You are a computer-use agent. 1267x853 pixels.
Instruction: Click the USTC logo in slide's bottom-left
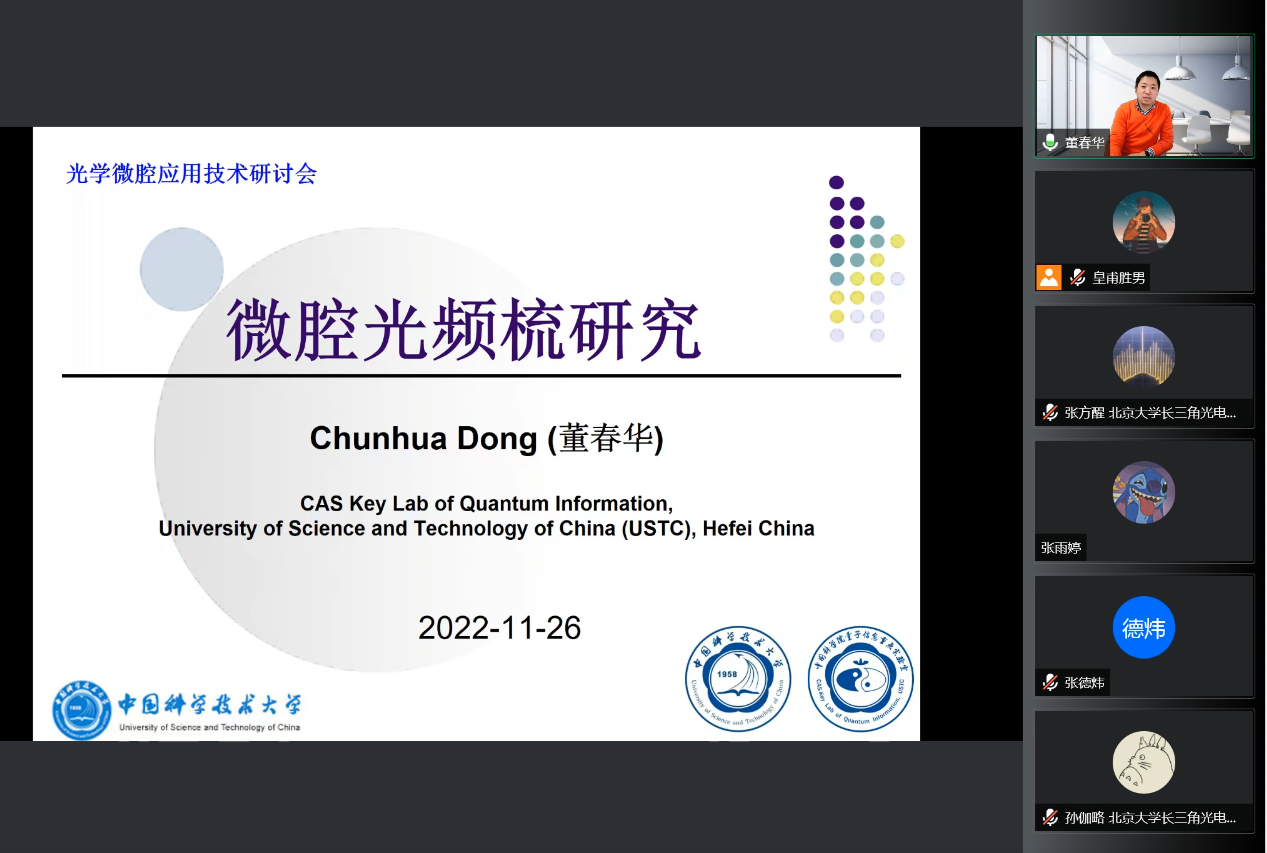pyautogui.click(x=177, y=710)
